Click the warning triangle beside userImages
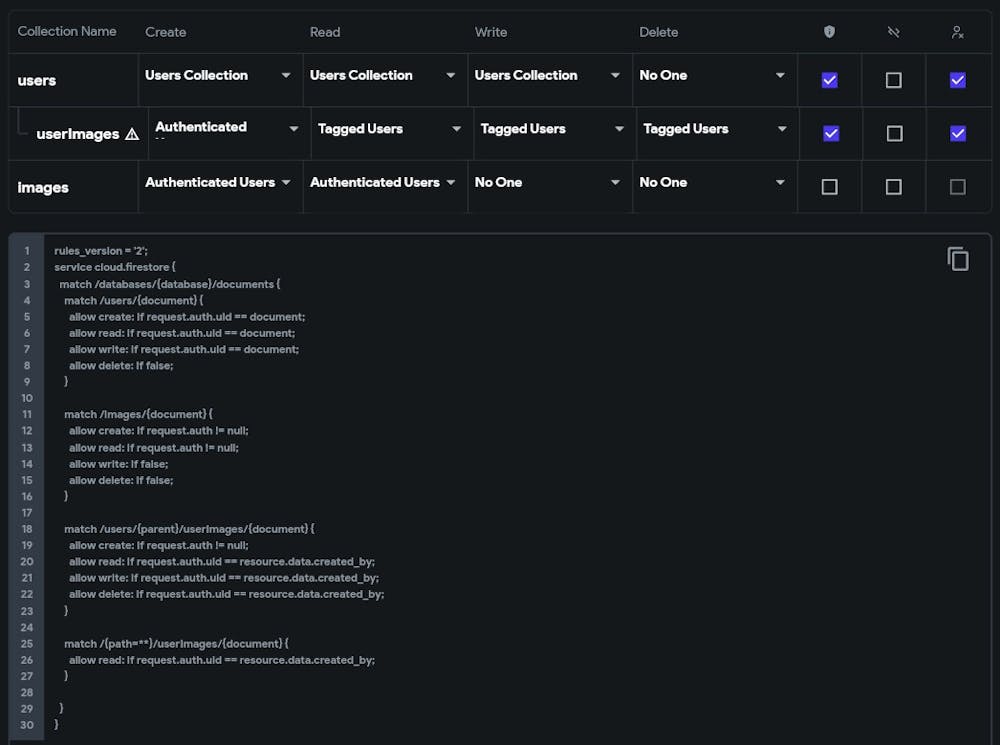This screenshot has height=745, width=1000. tap(132, 134)
